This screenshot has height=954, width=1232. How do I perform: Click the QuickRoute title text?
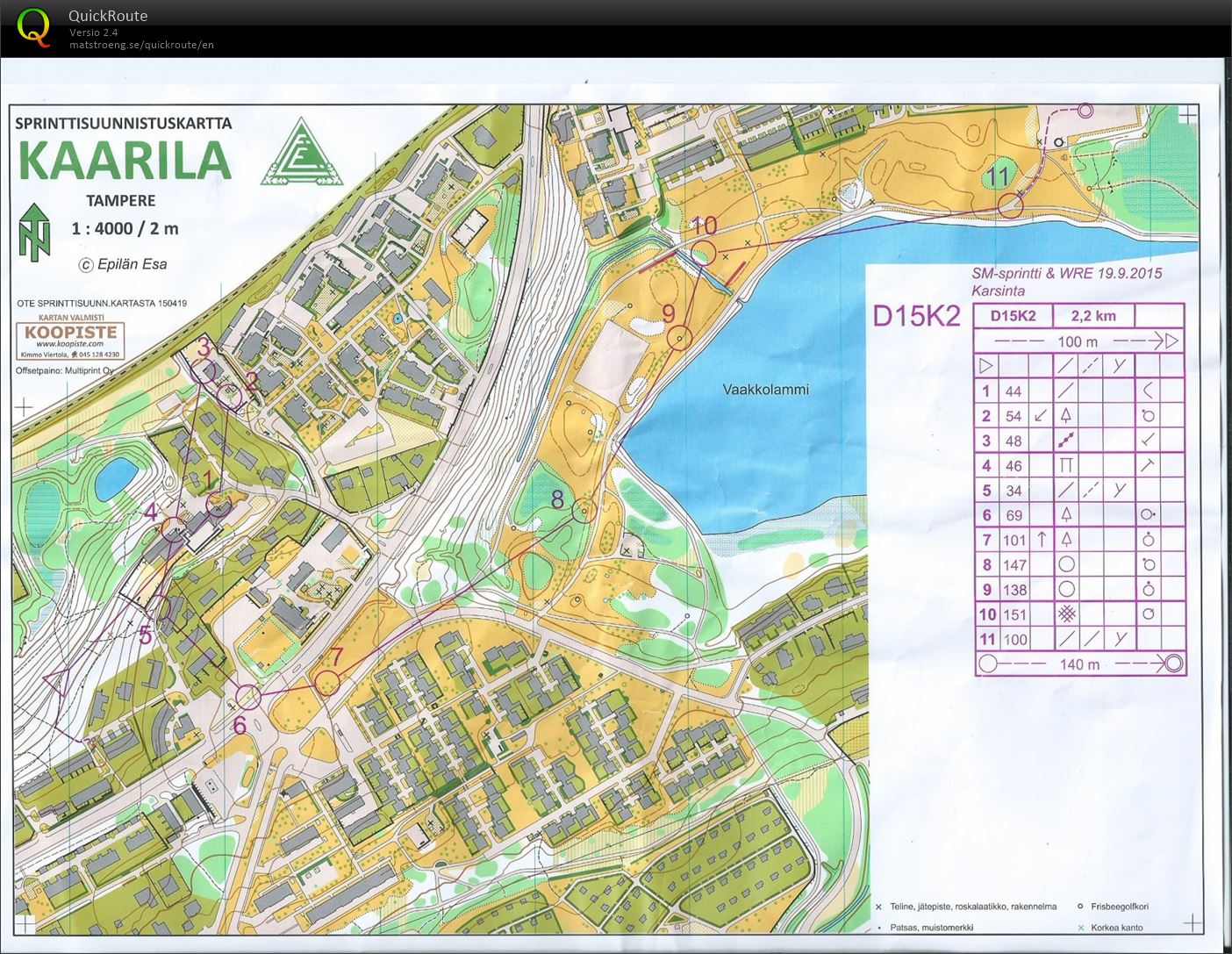(x=108, y=16)
